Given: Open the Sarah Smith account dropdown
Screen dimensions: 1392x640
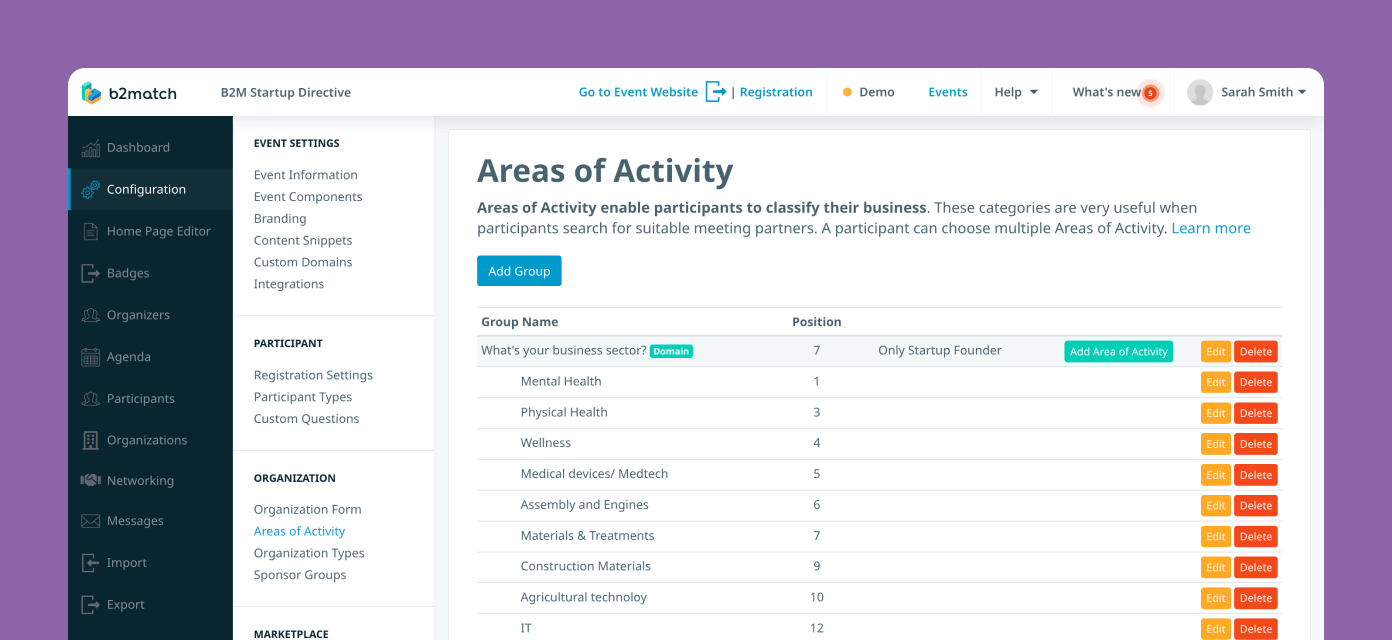Looking at the screenshot, I should click(x=1264, y=92).
